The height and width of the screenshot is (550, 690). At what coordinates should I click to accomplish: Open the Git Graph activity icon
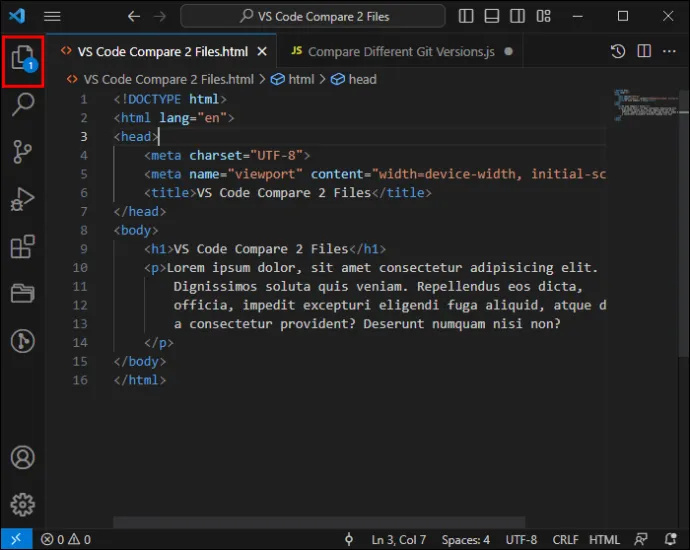23,341
